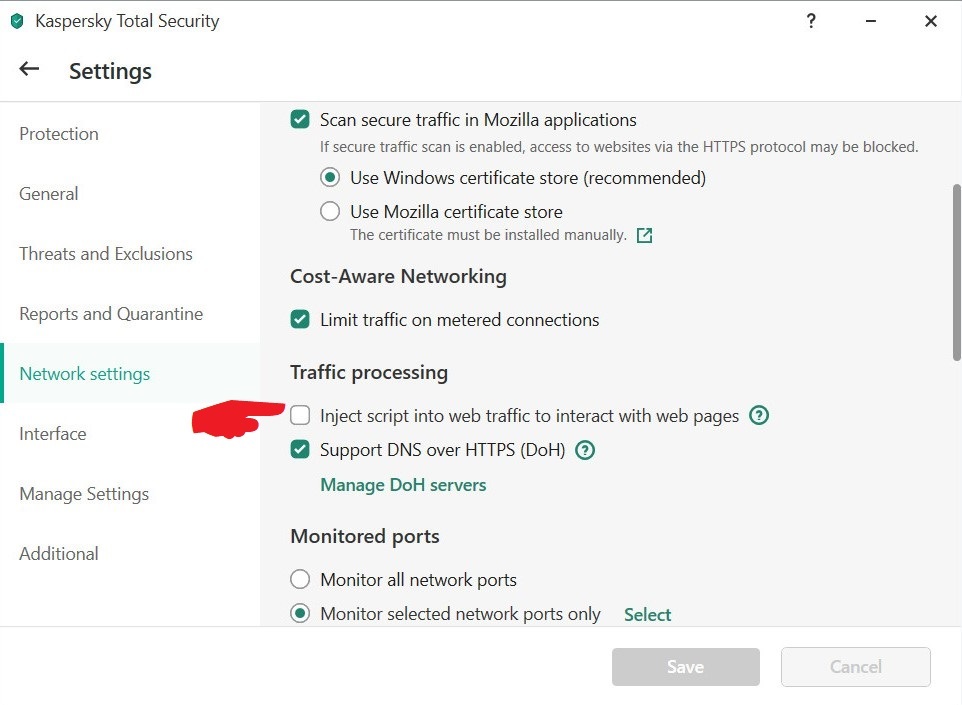Select Use Mozilla certificate store option
This screenshot has height=705, width=962.
(x=330, y=212)
